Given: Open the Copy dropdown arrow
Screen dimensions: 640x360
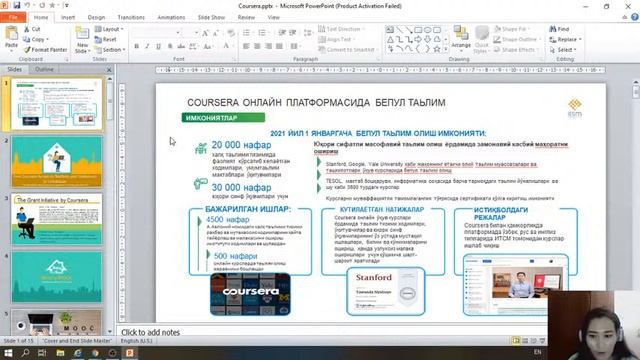Looking at the screenshot, I should 48,40.
